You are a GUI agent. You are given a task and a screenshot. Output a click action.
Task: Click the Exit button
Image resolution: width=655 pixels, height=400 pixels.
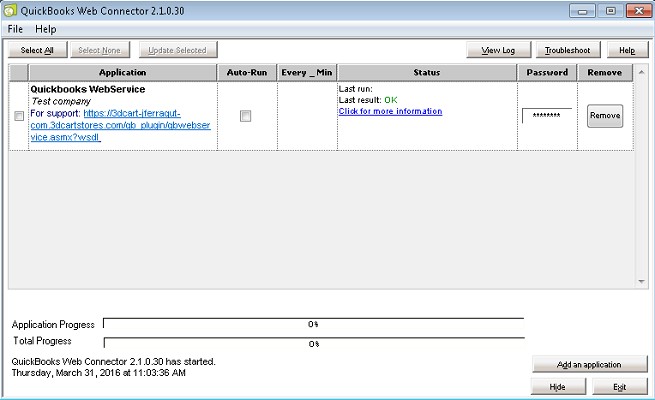(x=620, y=387)
